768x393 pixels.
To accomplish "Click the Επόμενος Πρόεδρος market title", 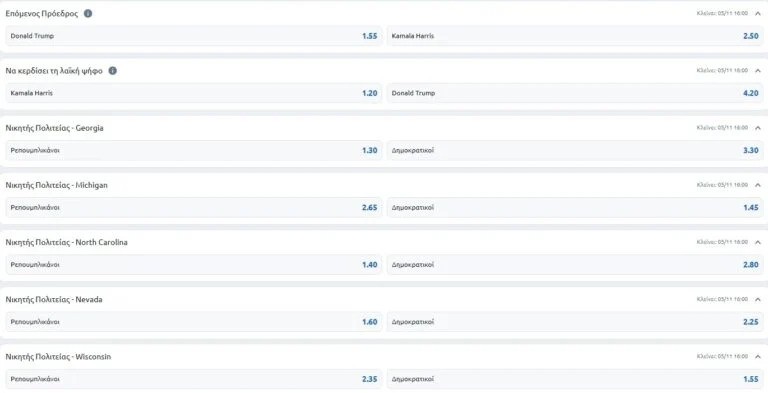I will tap(42, 14).
